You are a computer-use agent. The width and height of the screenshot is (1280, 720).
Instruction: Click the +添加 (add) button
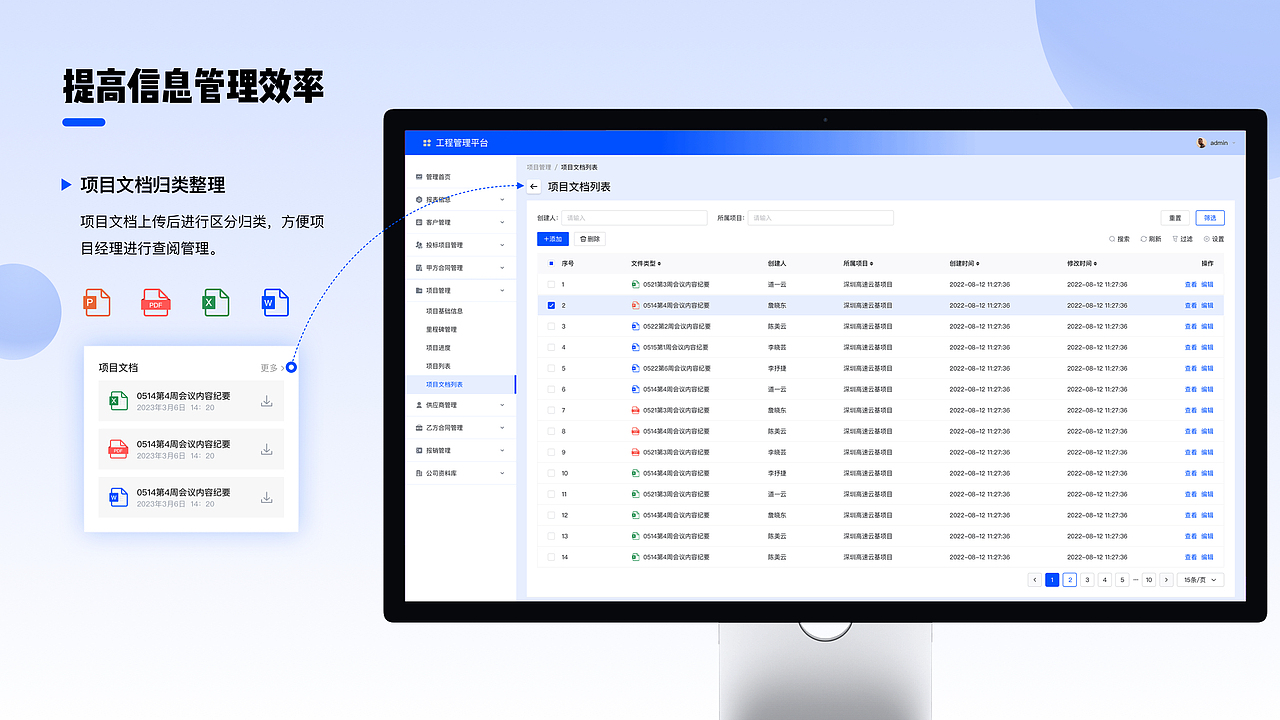(551, 238)
